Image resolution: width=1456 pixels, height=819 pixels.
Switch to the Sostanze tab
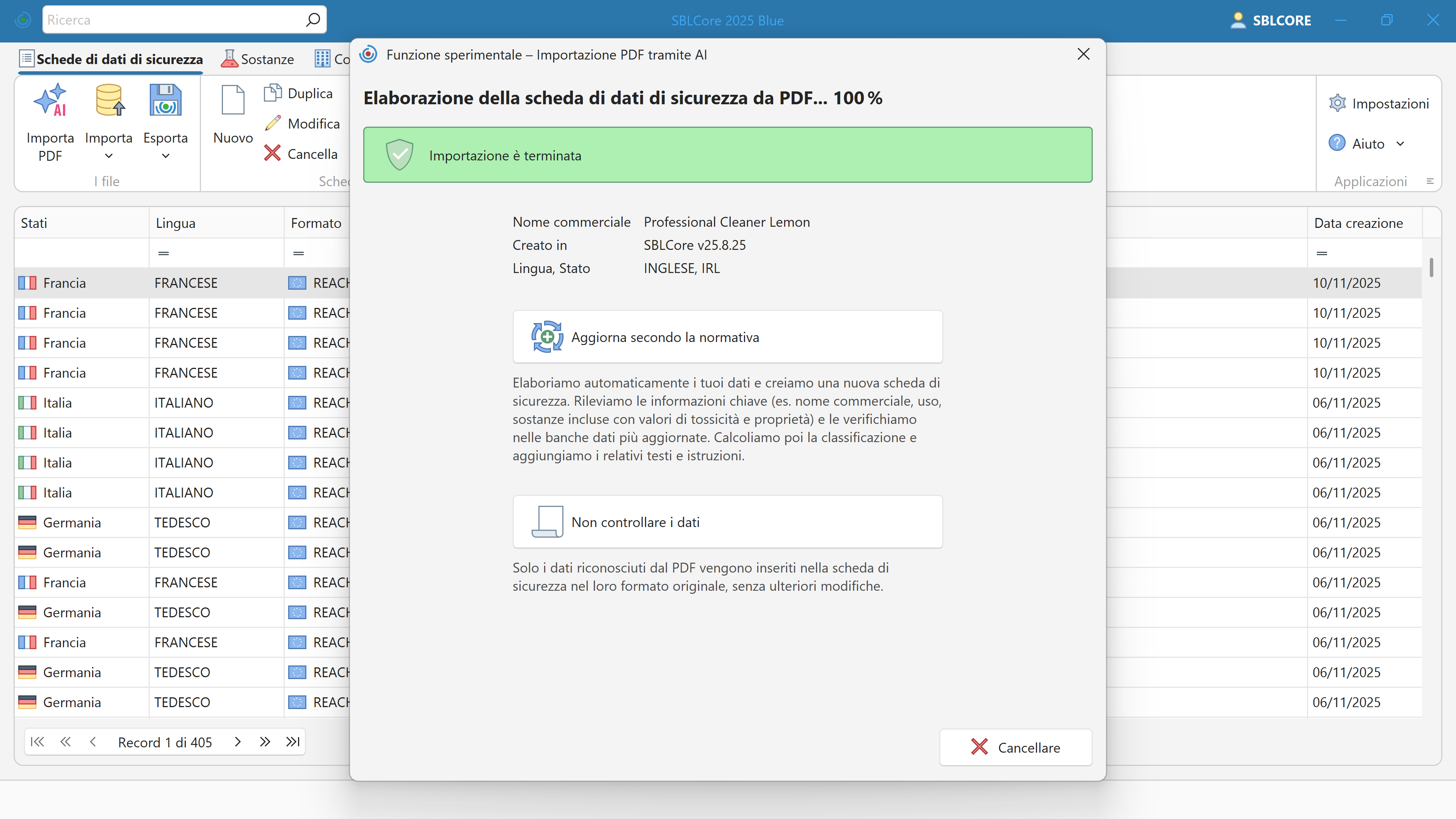click(x=258, y=60)
